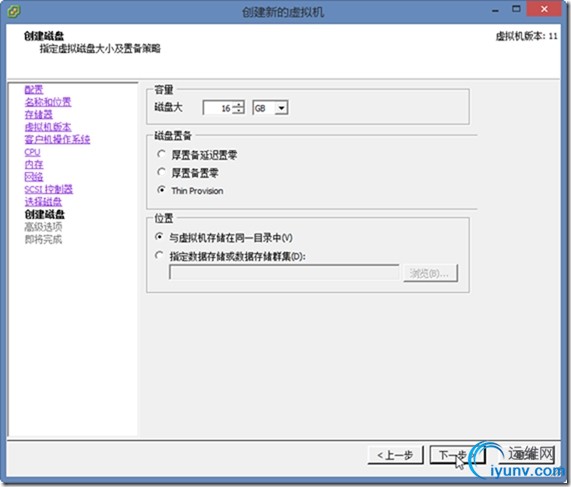Click the datastore path input field
571x487 pixels.
tap(284, 273)
